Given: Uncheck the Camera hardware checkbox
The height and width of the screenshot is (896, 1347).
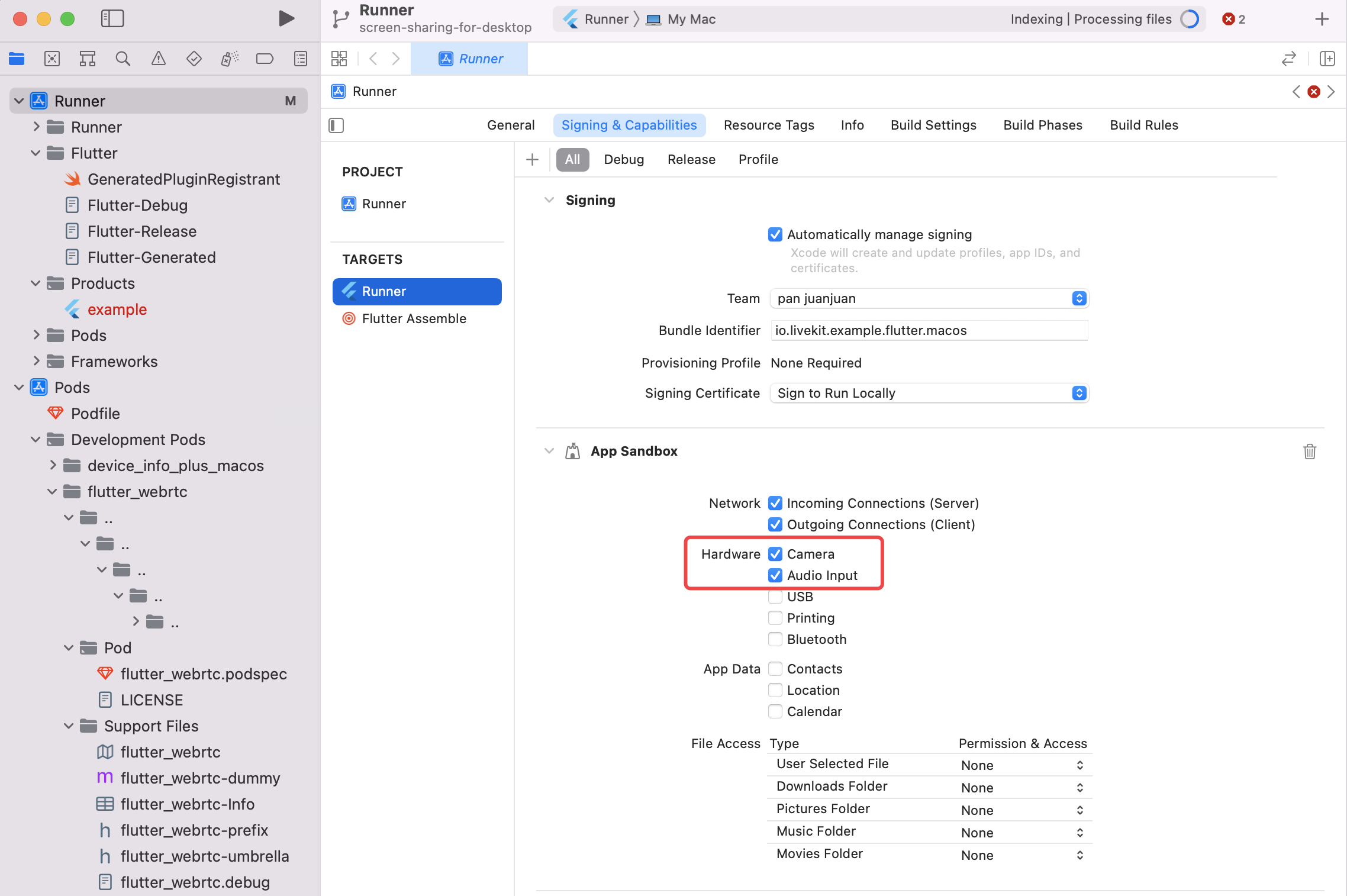Looking at the screenshot, I should click(x=775, y=554).
